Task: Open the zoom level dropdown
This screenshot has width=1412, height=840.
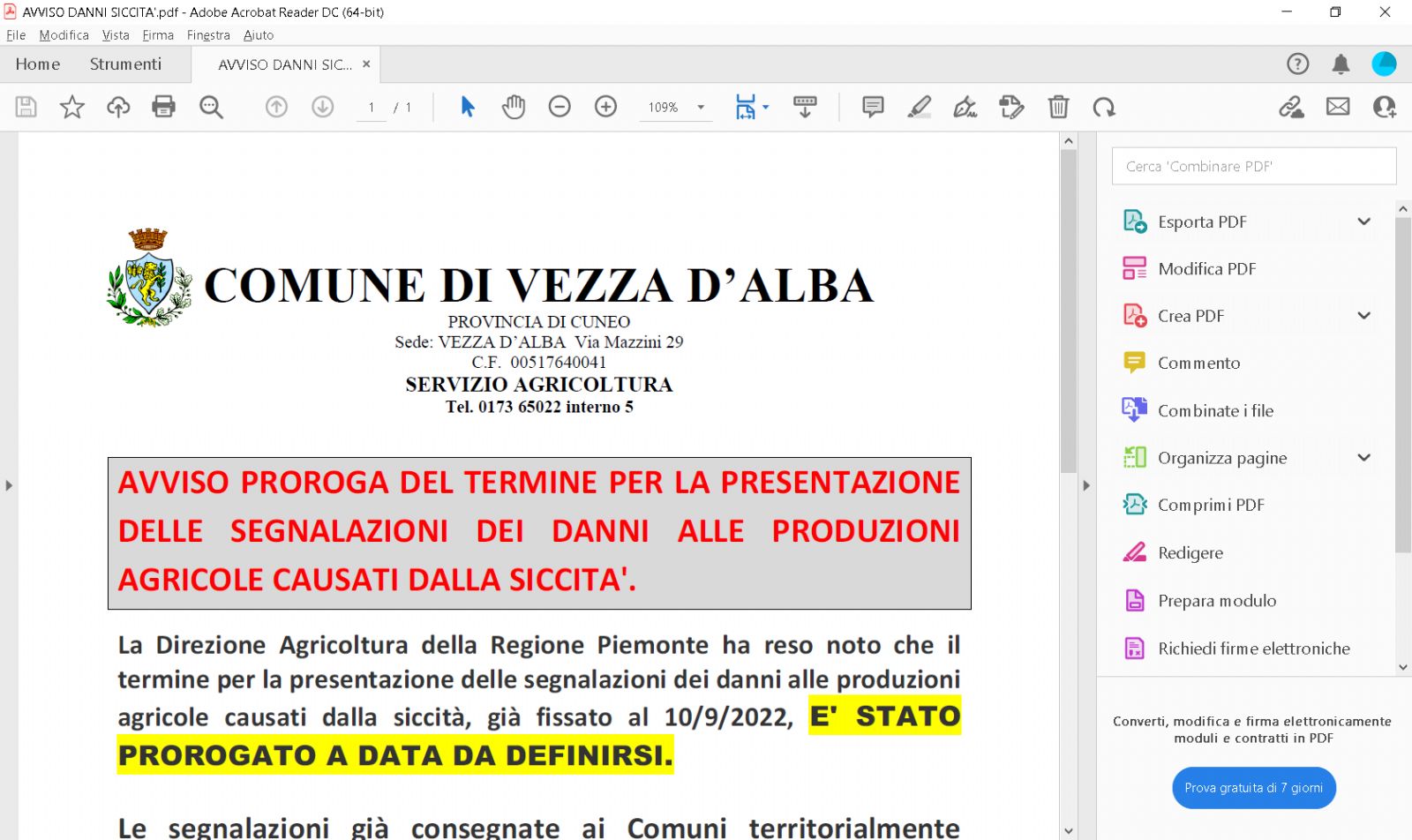Action: click(x=701, y=107)
